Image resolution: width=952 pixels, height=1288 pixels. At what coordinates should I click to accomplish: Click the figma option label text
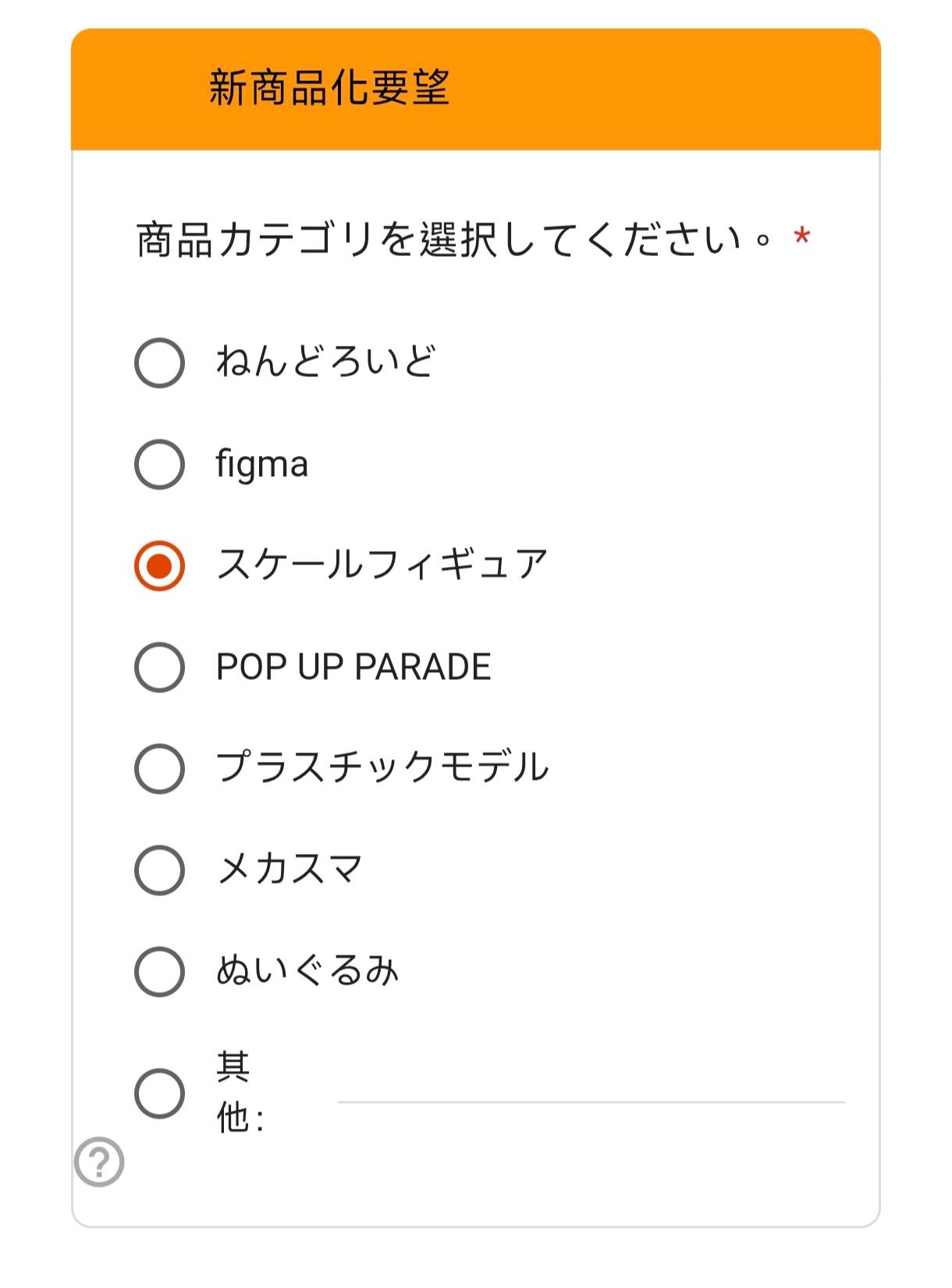[262, 465]
